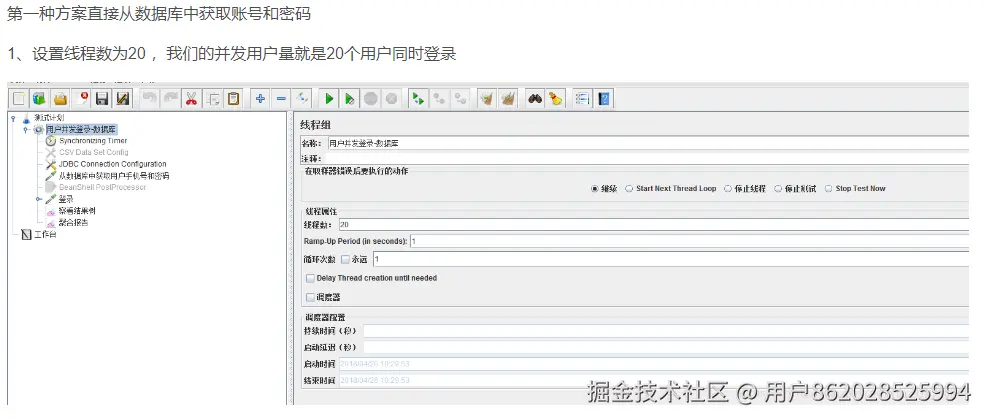Enable Delay Thread creation until needed
This screenshot has width=985, height=419.
310,278
